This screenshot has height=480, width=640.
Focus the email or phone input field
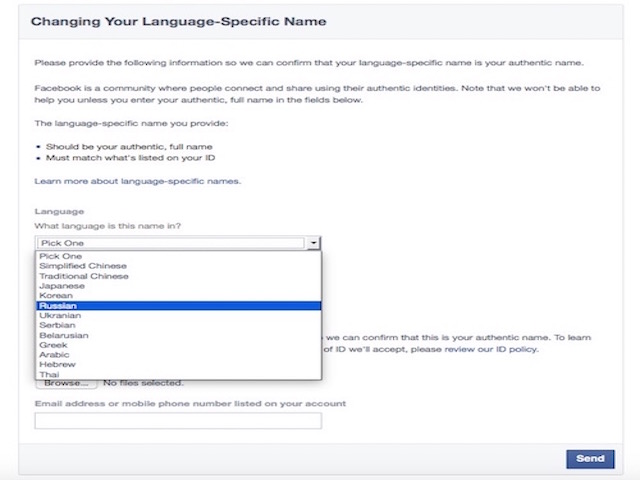point(178,421)
